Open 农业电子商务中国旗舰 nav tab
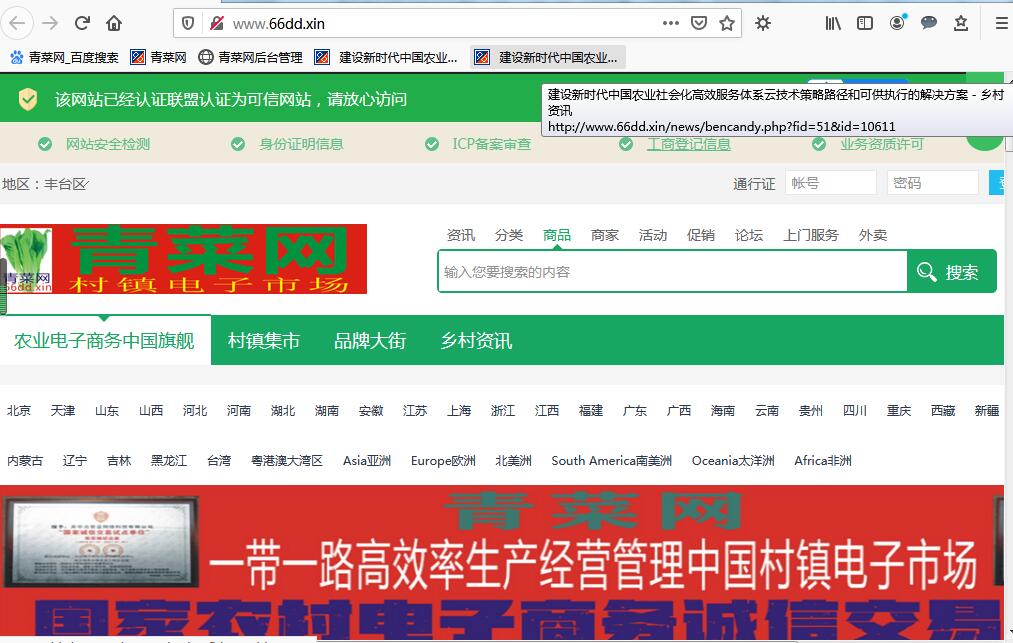Screen dimensions: 1013x643 104,341
